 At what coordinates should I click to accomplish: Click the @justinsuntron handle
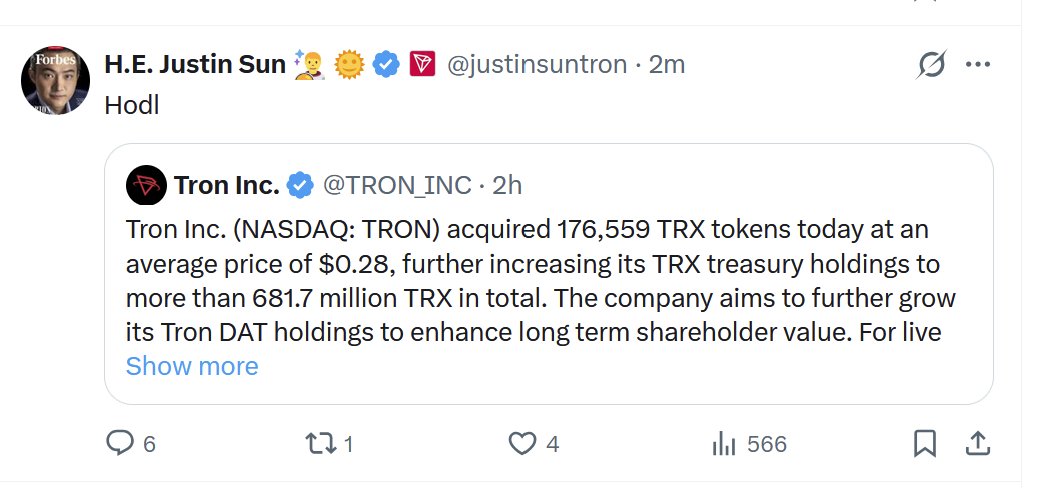click(535, 66)
